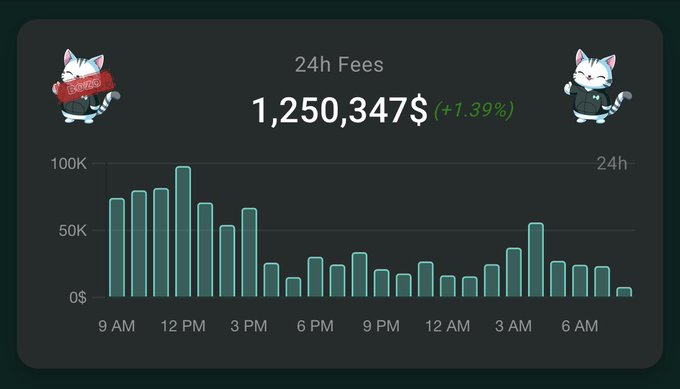The height and width of the screenshot is (389, 680).
Task: Select the tallest bar at 12 PM
Action: [x=183, y=232]
